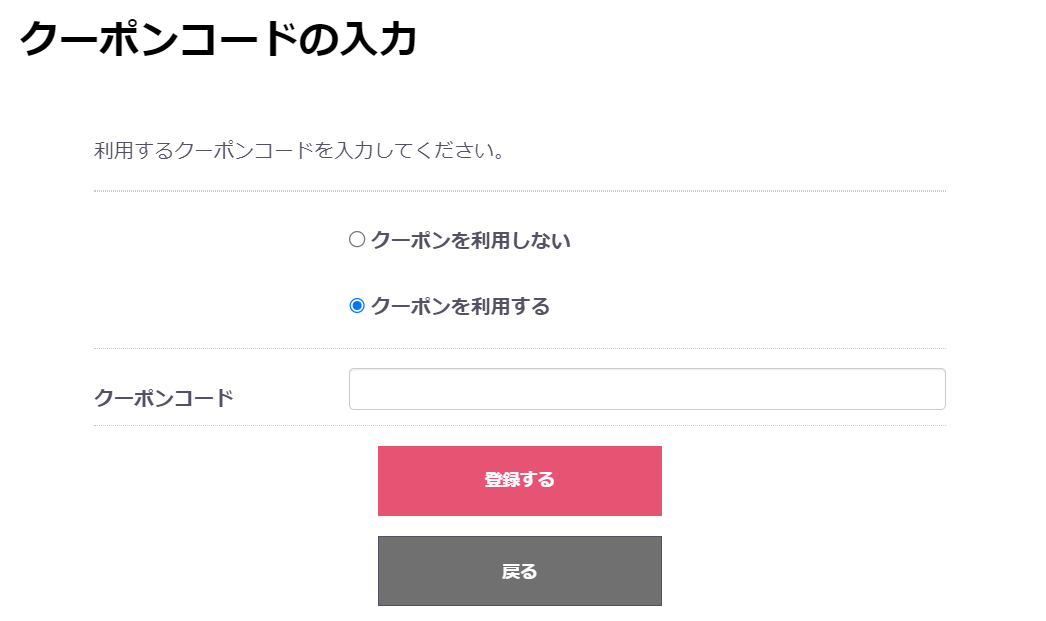Focus the クーポンコード input field
The image size is (1046, 621).
(647, 389)
